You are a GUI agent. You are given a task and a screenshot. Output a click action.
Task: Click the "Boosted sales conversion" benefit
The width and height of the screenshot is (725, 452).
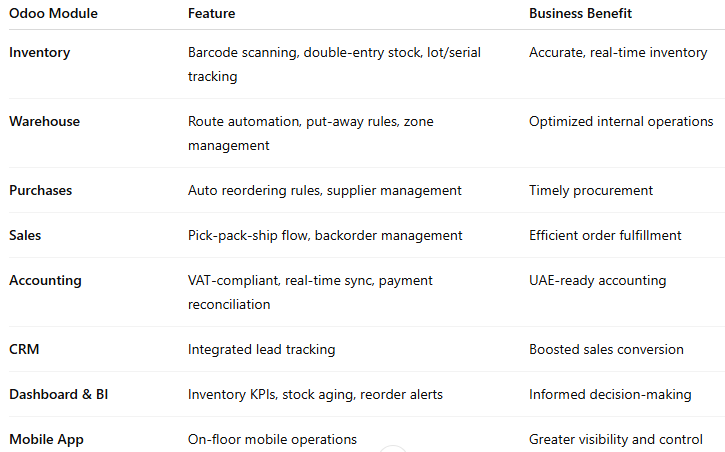click(606, 350)
